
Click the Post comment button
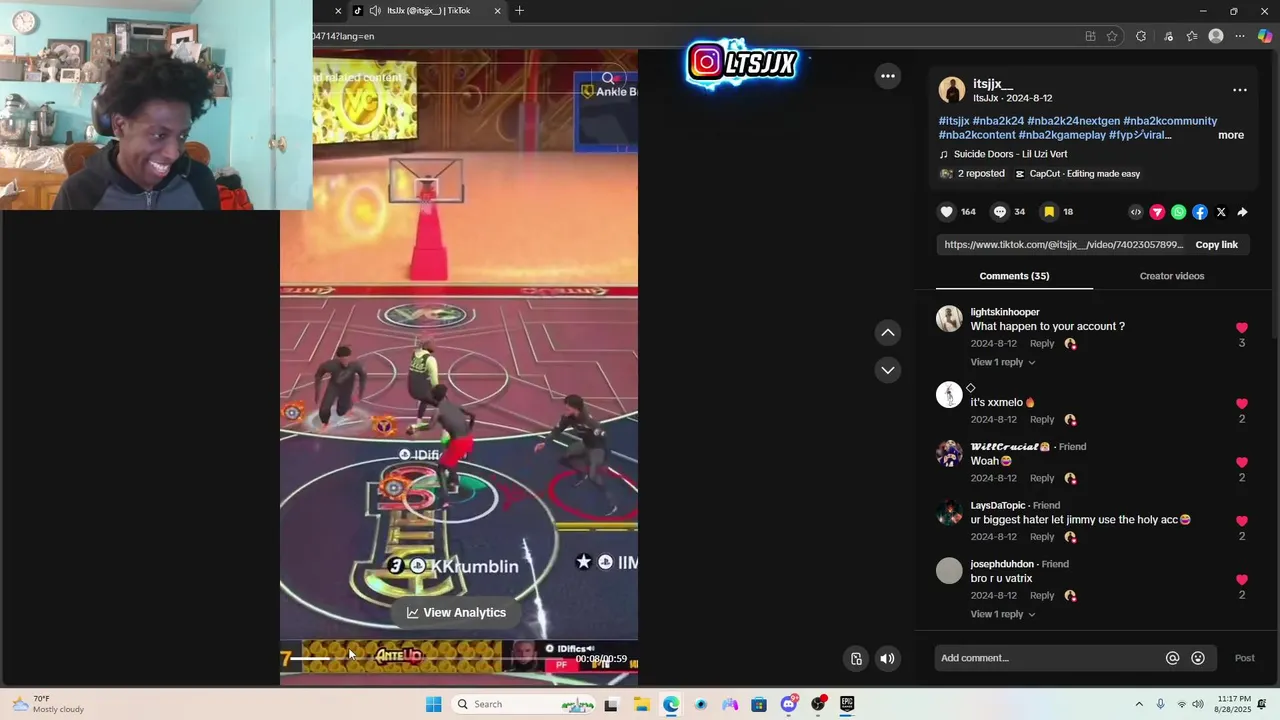pyautogui.click(x=1244, y=658)
